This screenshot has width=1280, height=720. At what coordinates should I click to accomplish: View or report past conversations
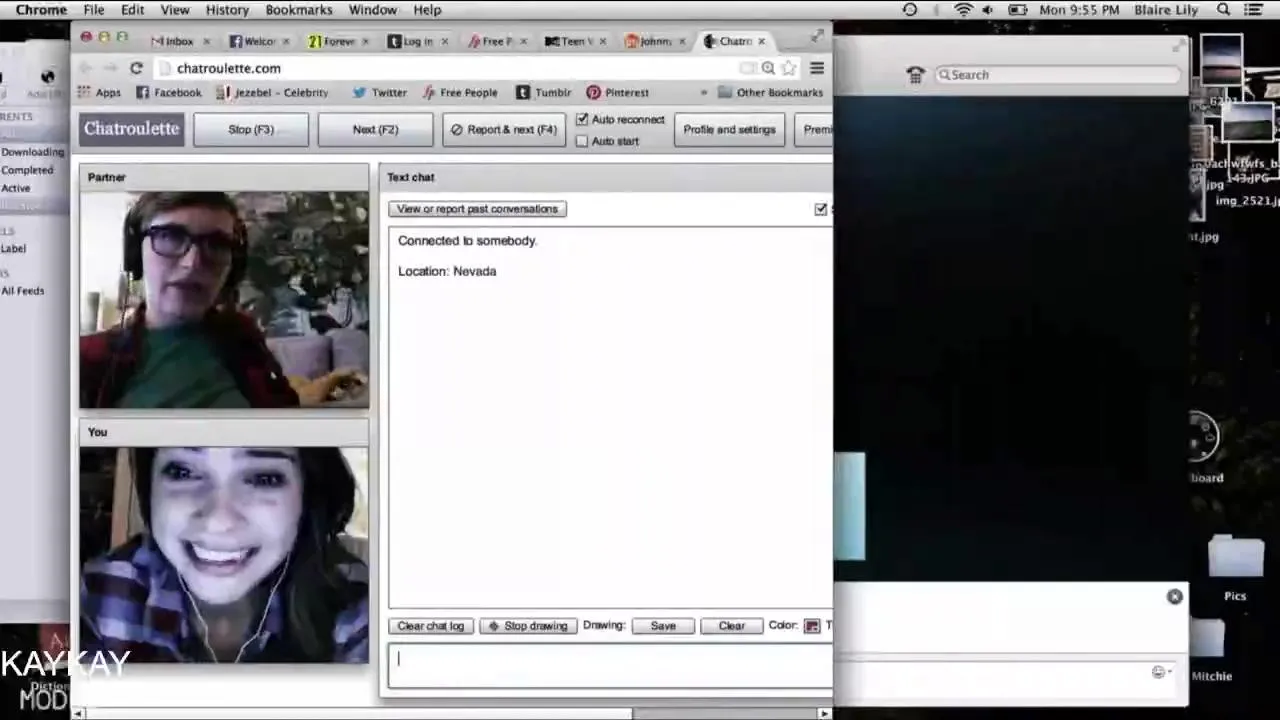click(x=477, y=209)
